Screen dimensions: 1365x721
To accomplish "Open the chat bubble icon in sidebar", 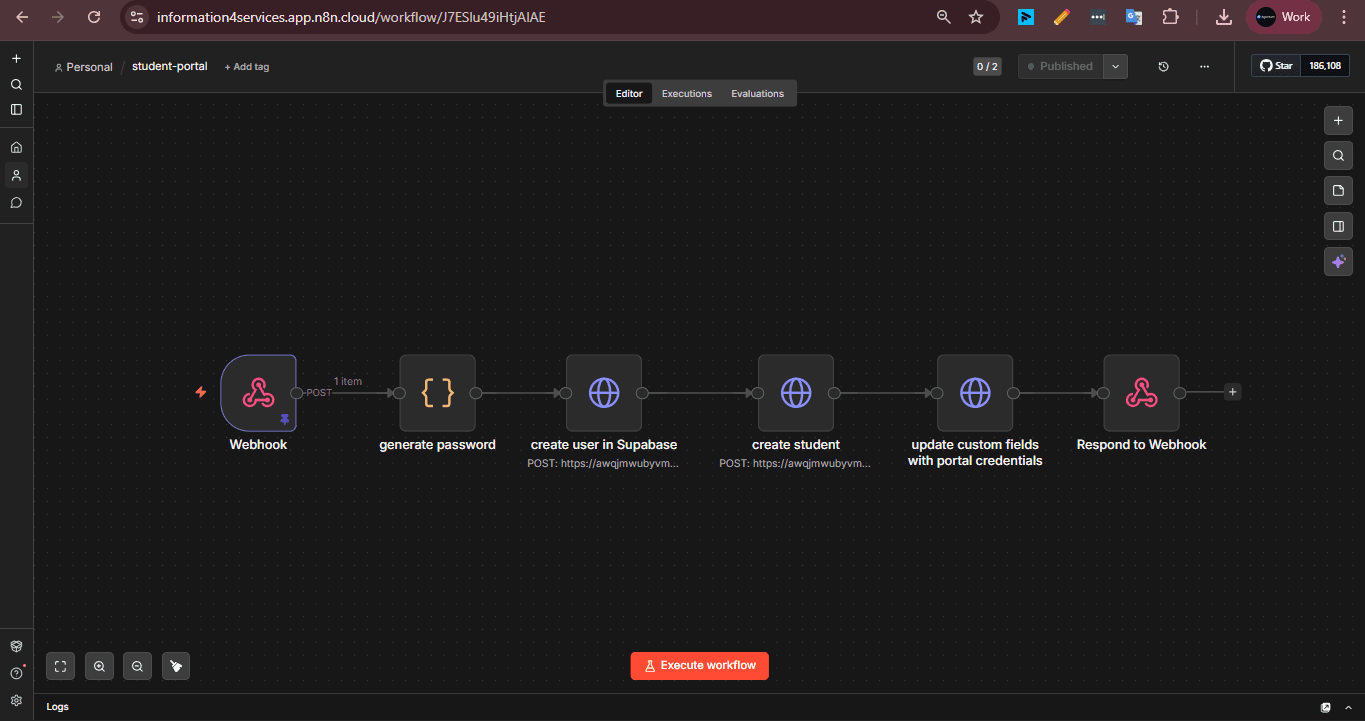I will tap(16, 202).
